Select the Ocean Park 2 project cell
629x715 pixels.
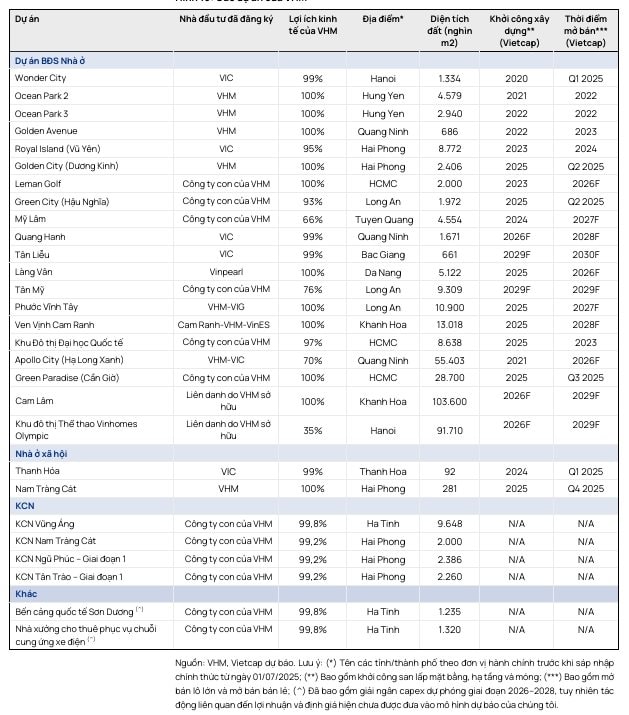tap(42, 96)
